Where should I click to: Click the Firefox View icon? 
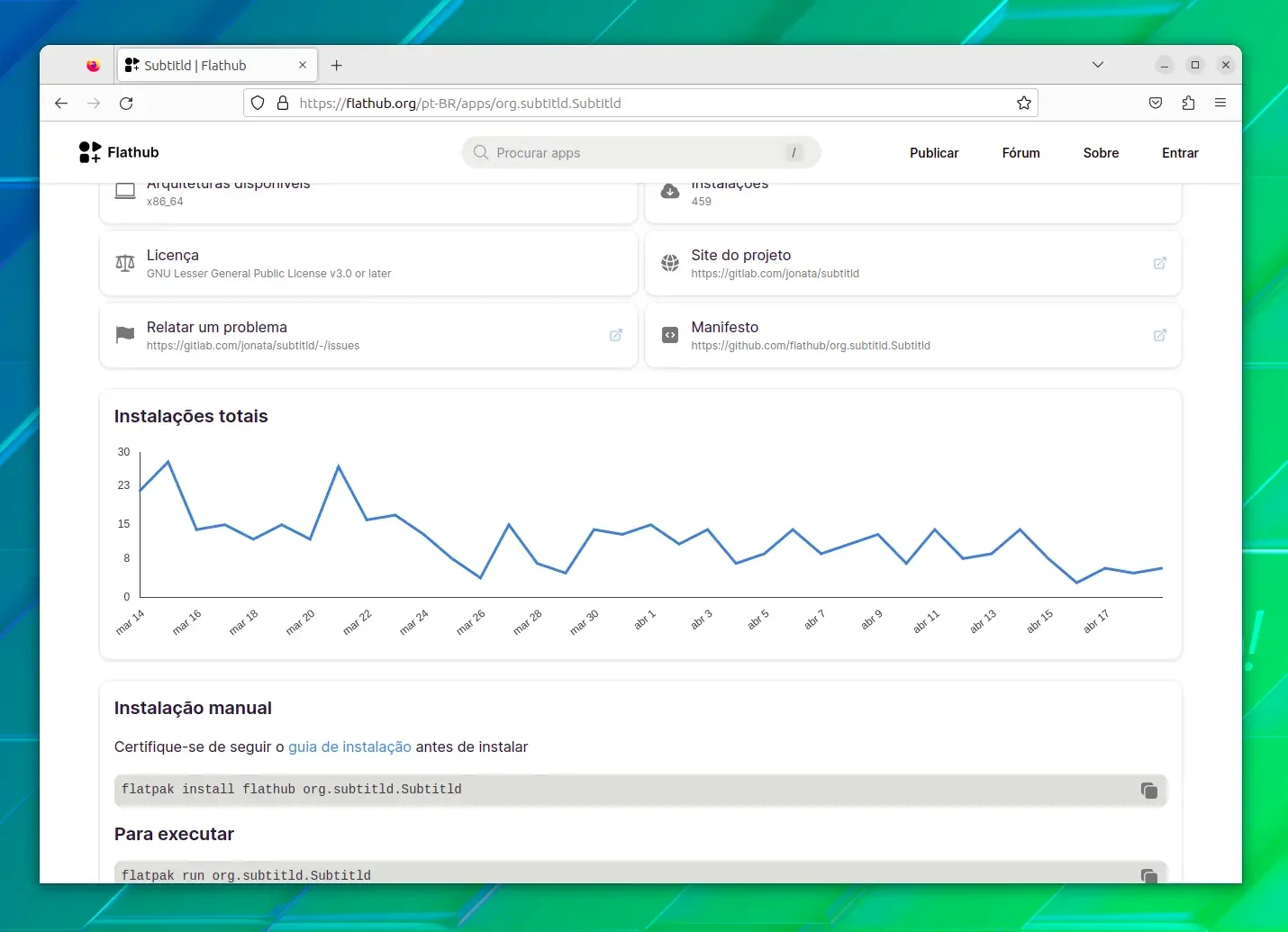93,65
